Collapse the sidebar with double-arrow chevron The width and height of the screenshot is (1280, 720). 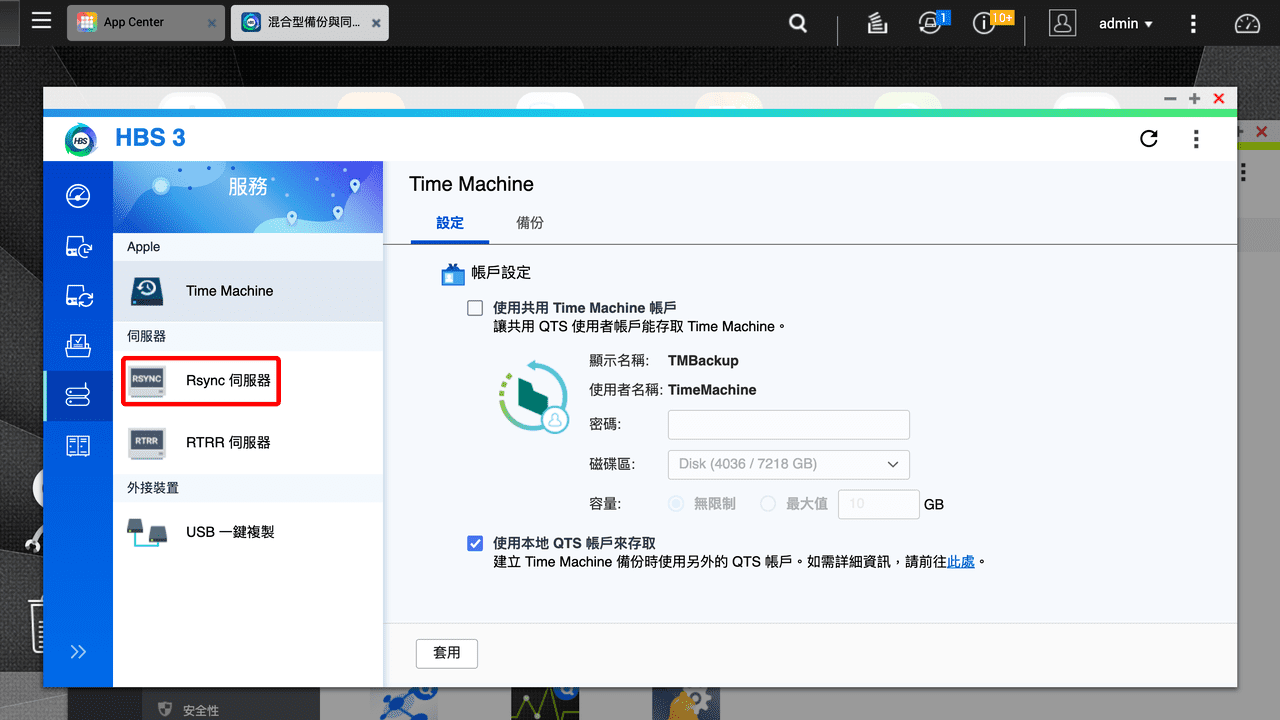(x=78, y=651)
